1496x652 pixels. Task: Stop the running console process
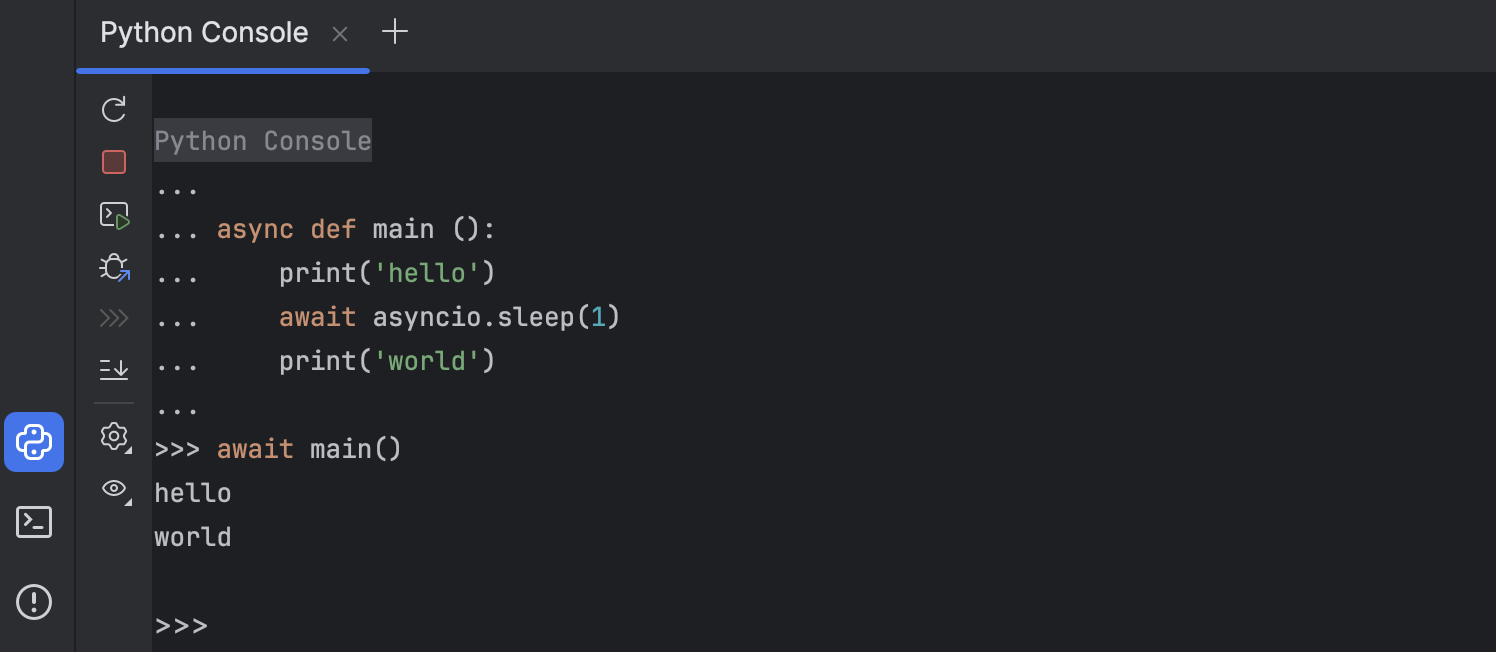(113, 161)
